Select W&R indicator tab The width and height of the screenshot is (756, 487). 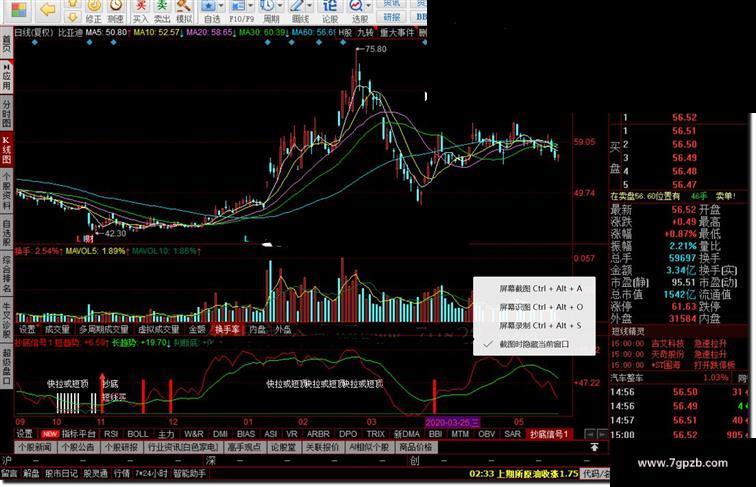[193, 434]
